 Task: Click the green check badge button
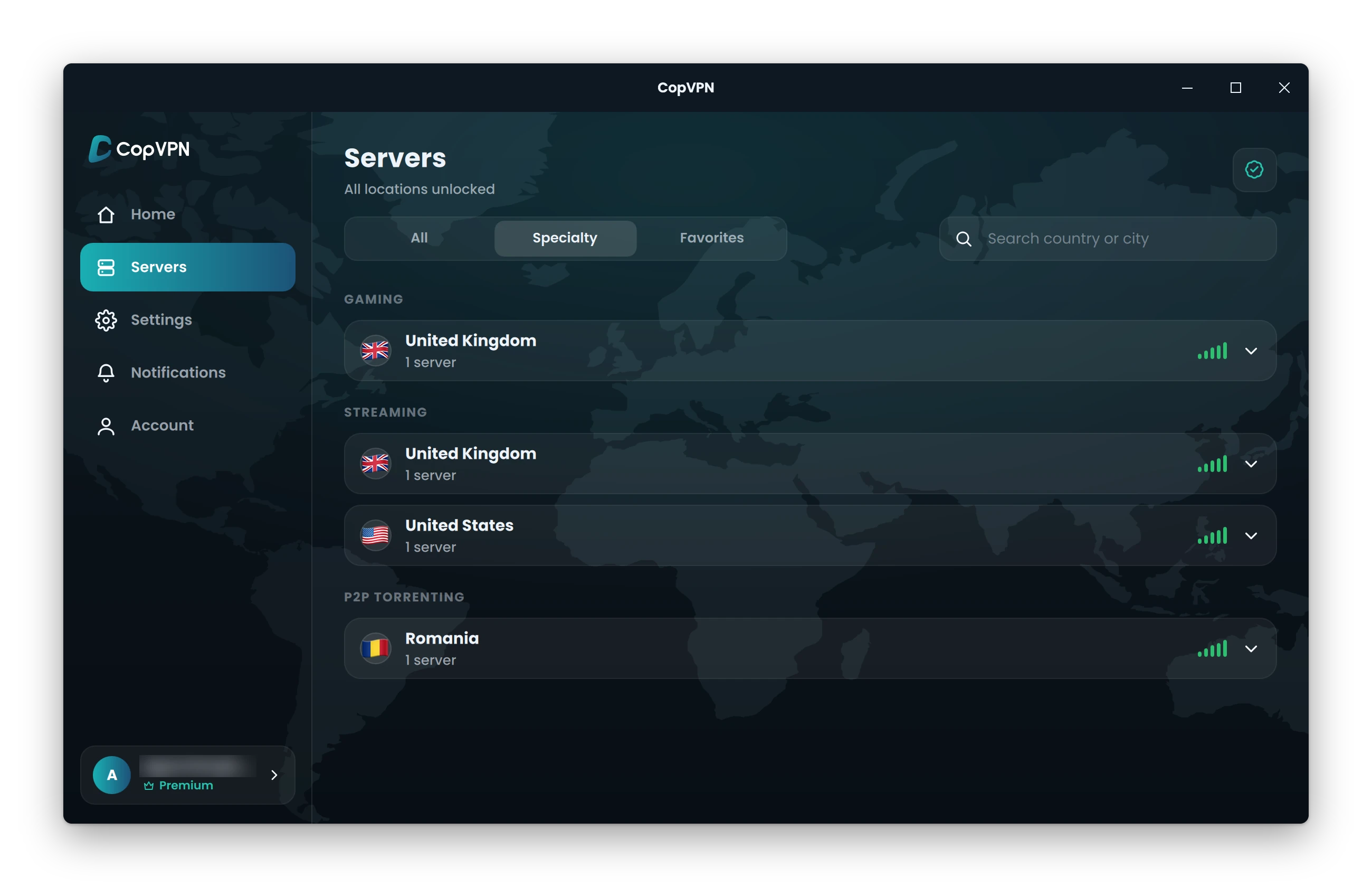[1254, 170]
